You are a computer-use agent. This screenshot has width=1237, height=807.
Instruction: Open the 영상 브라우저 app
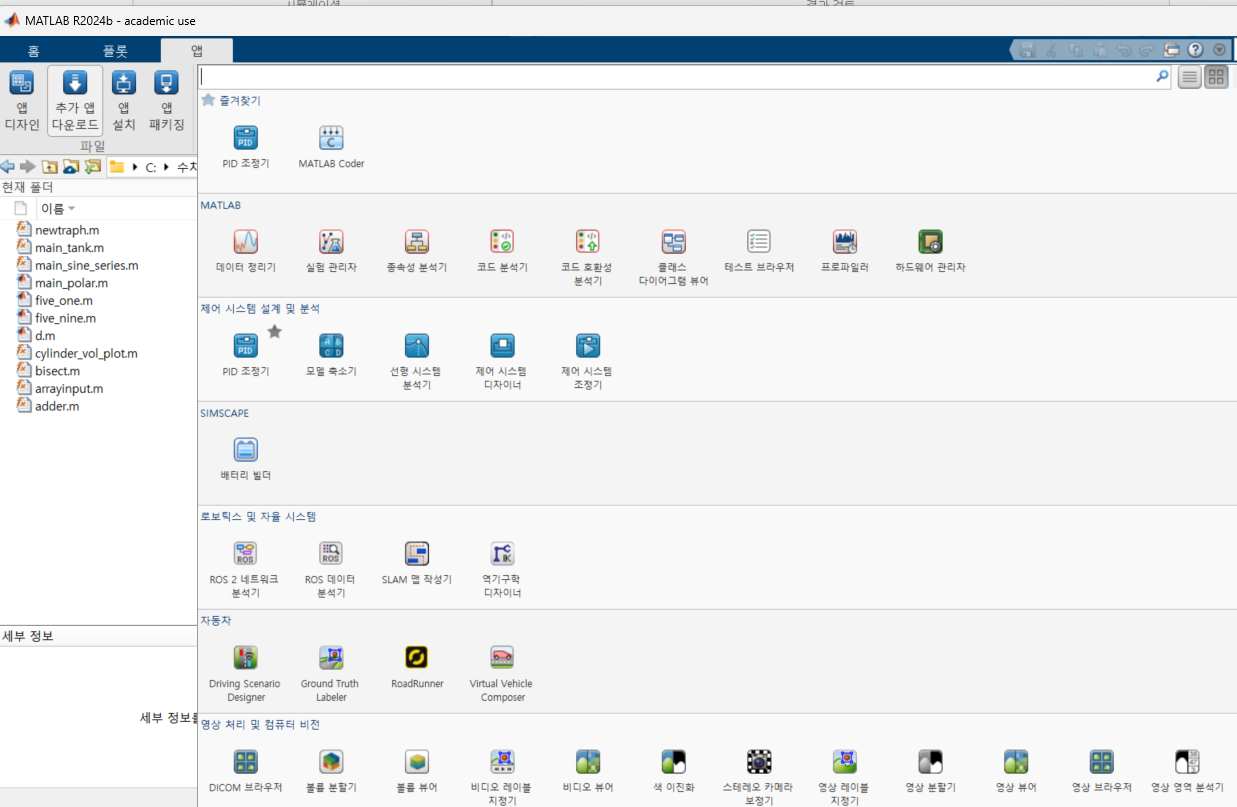click(1102, 771)
